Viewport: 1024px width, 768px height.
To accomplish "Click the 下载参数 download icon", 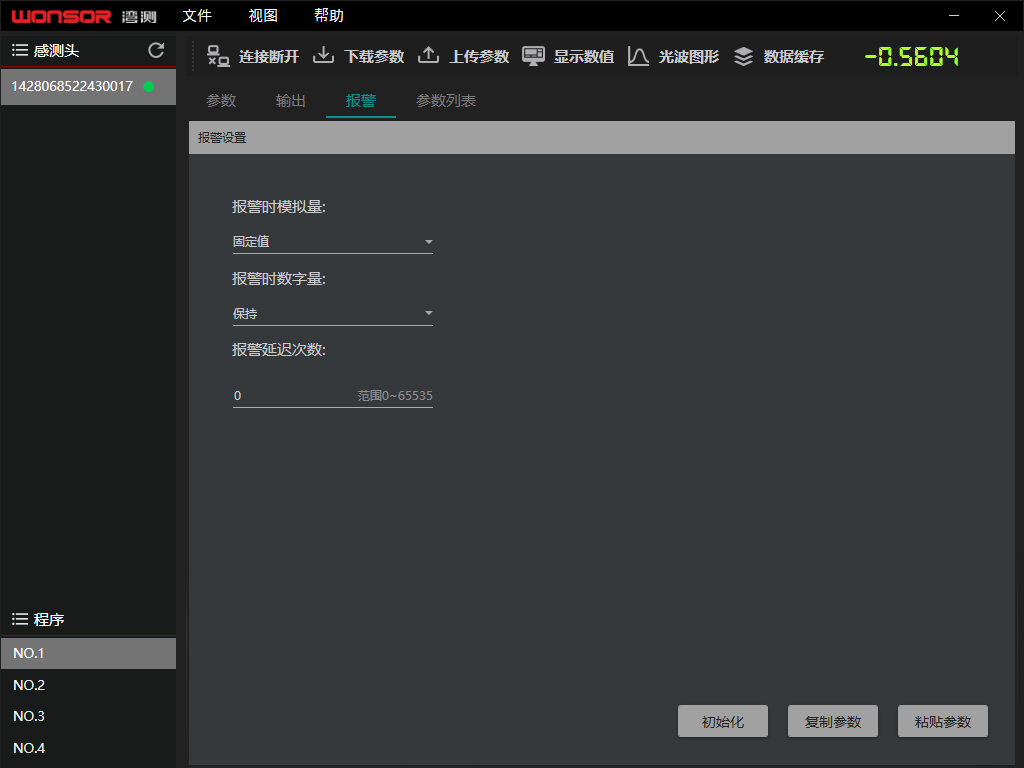I will click(323, 56).
